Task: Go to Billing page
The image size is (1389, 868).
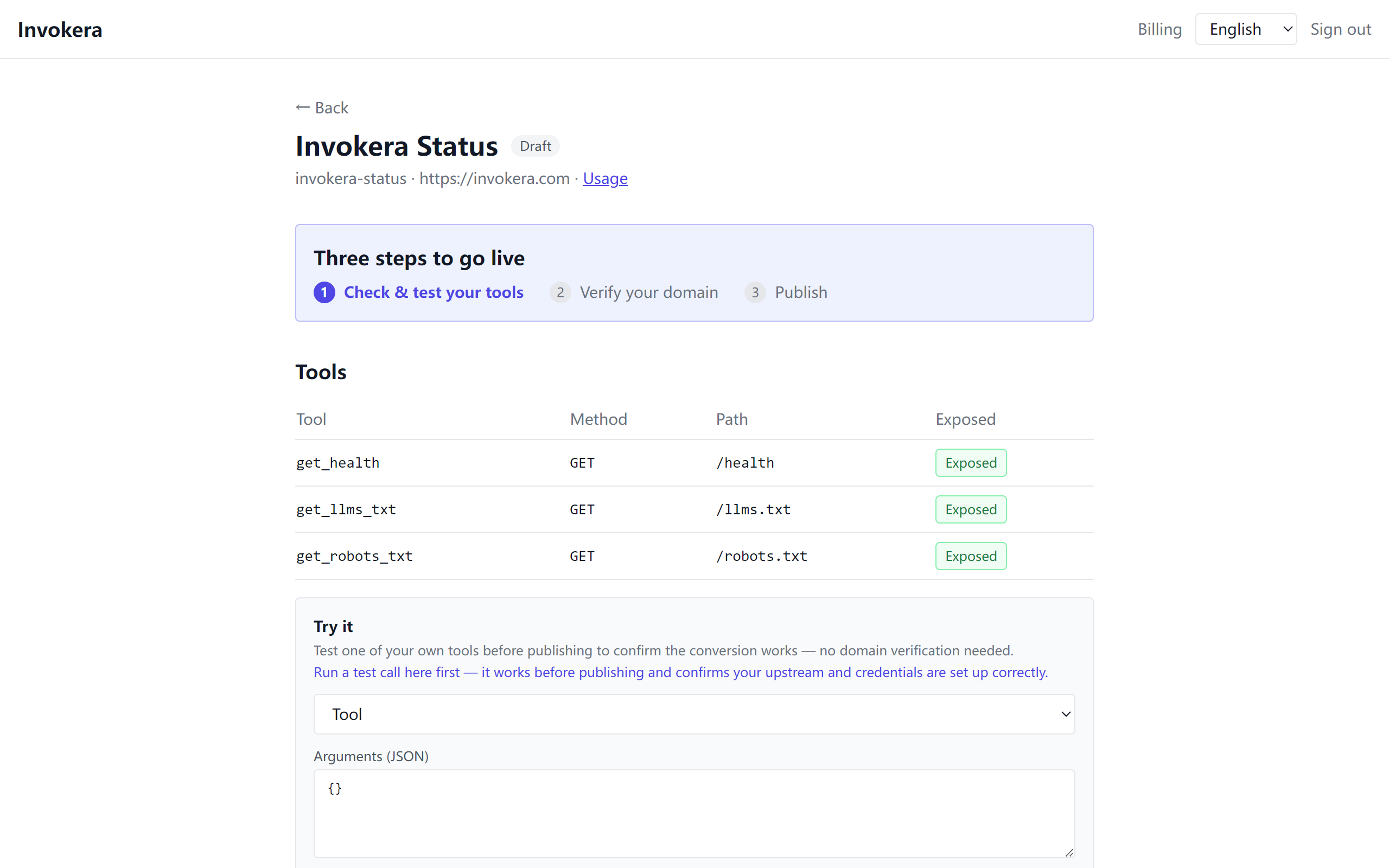Action: point(1159,29)
